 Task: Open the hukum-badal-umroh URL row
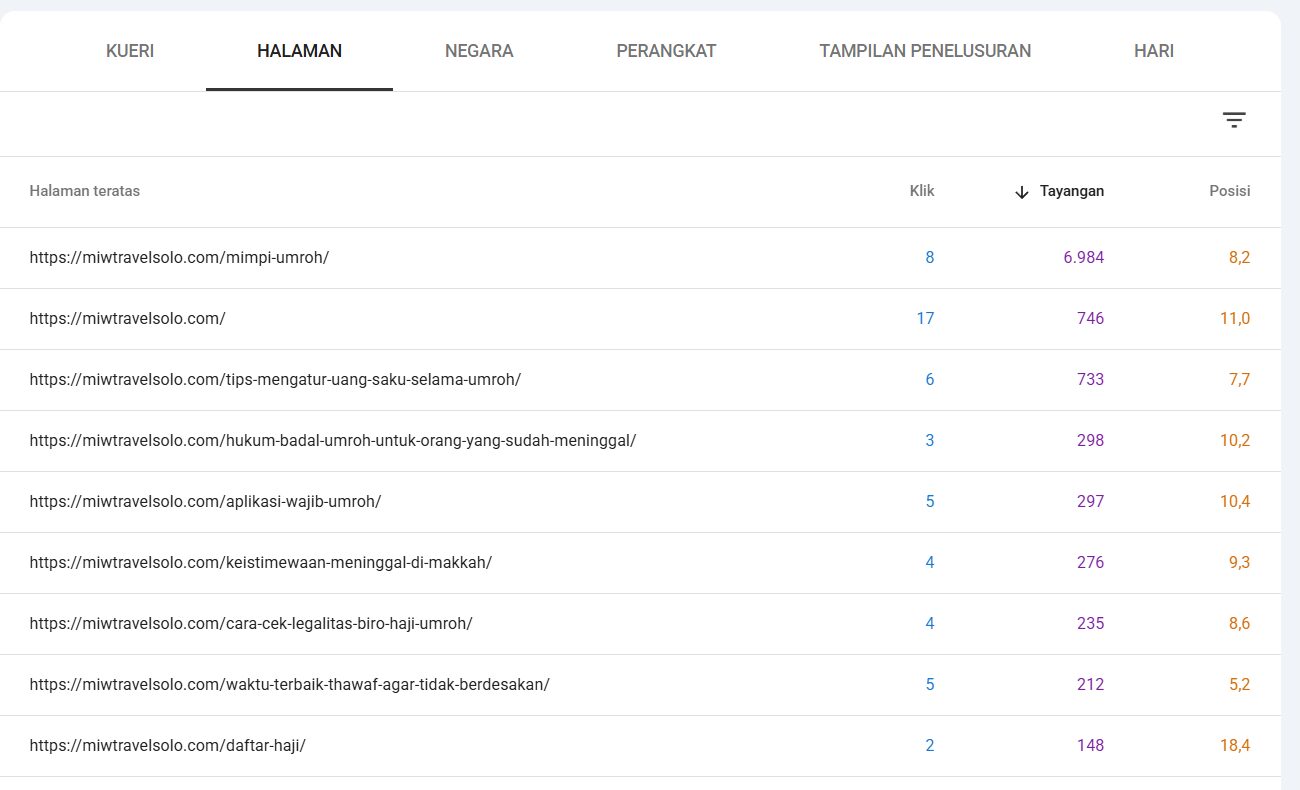pos(640,441)
